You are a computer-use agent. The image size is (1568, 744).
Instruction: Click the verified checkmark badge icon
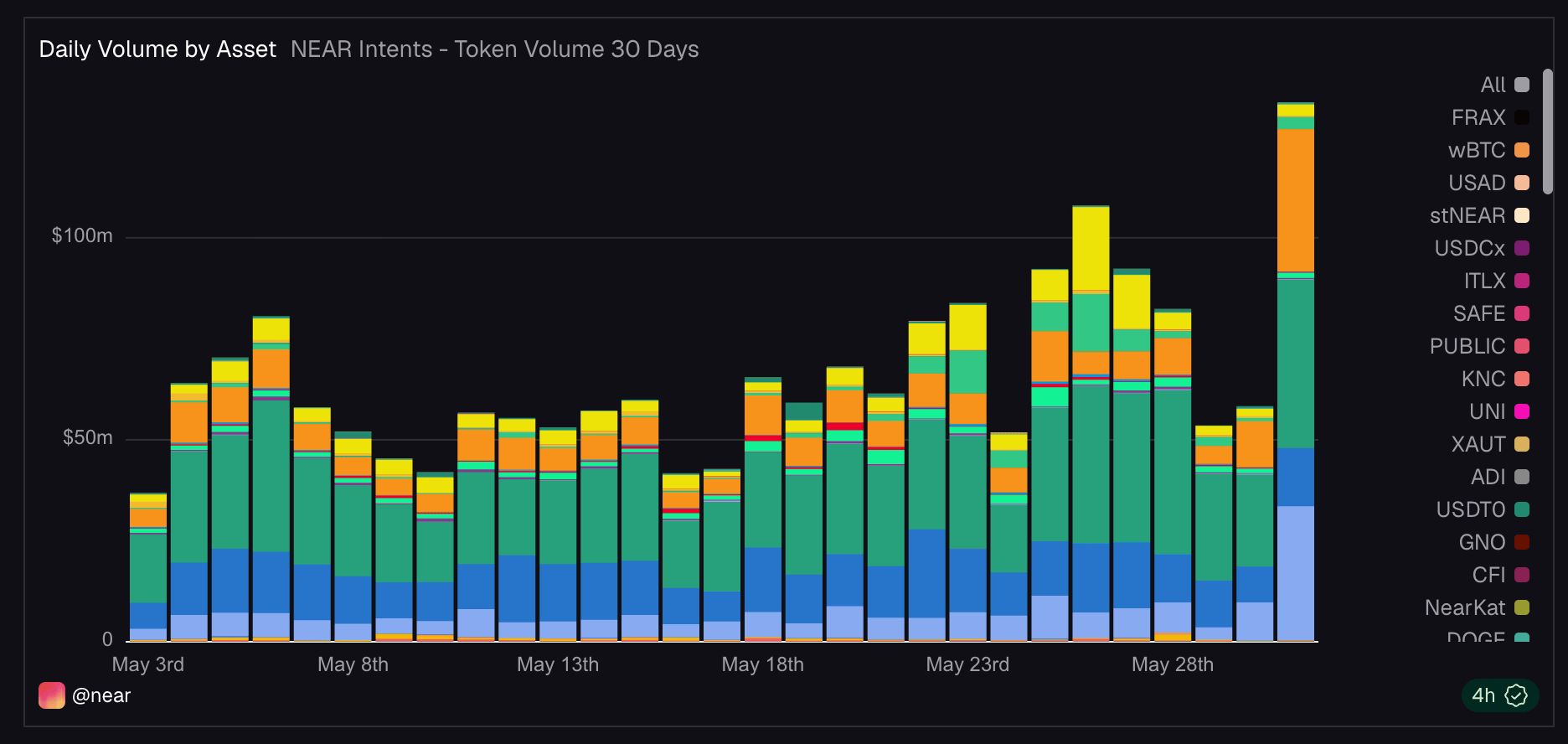[x=1516, y=695]
